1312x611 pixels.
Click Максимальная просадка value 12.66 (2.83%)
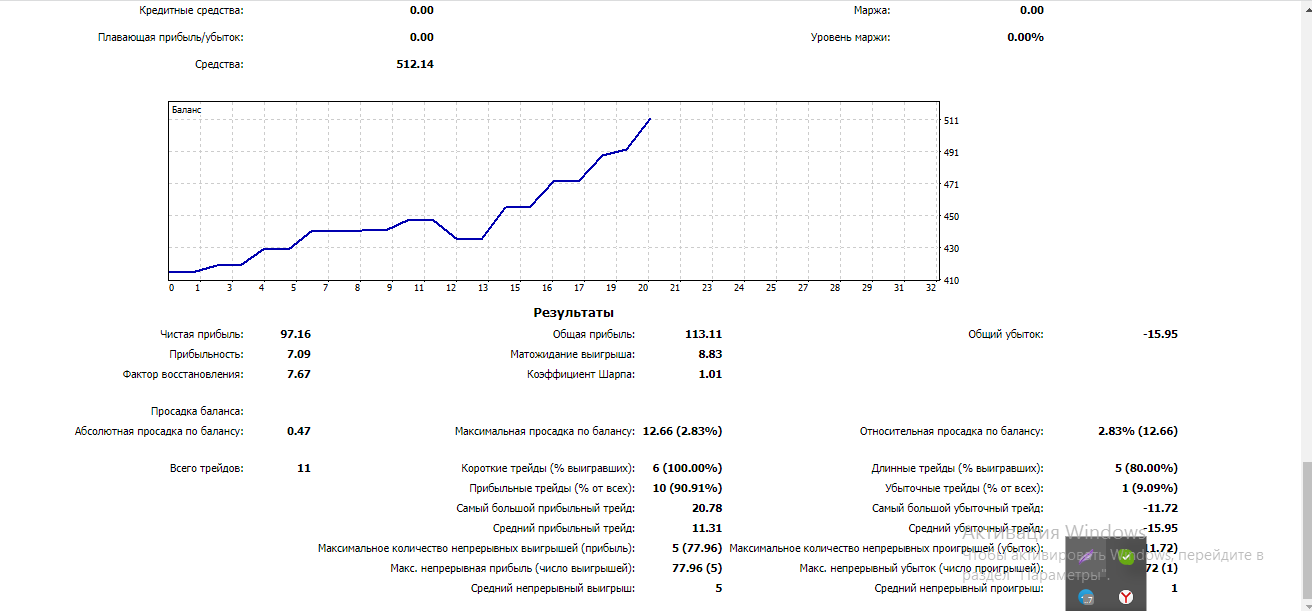(682, 432)
